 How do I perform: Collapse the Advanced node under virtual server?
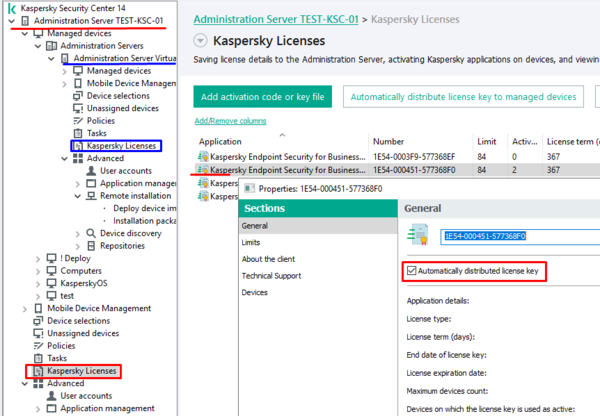click(64, 159)
